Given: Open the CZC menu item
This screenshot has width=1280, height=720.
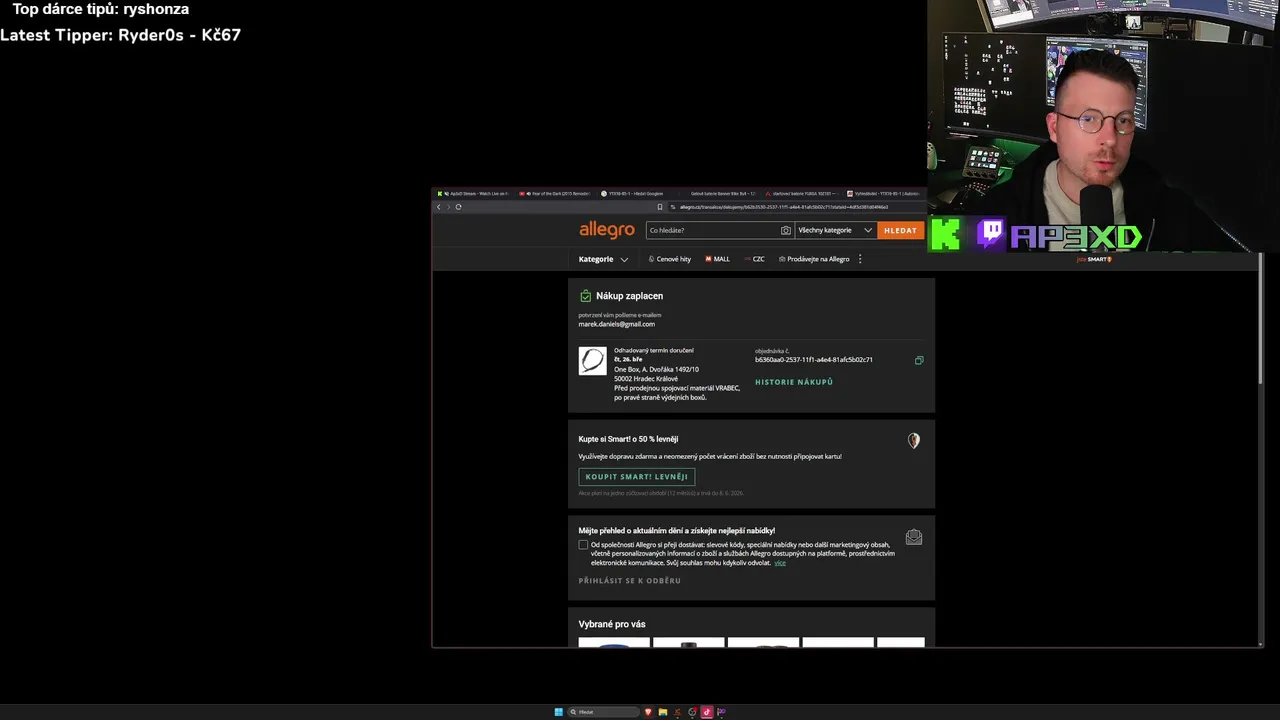Looking at the screenshot, I should pyautogui.click(x=755, y=259).
